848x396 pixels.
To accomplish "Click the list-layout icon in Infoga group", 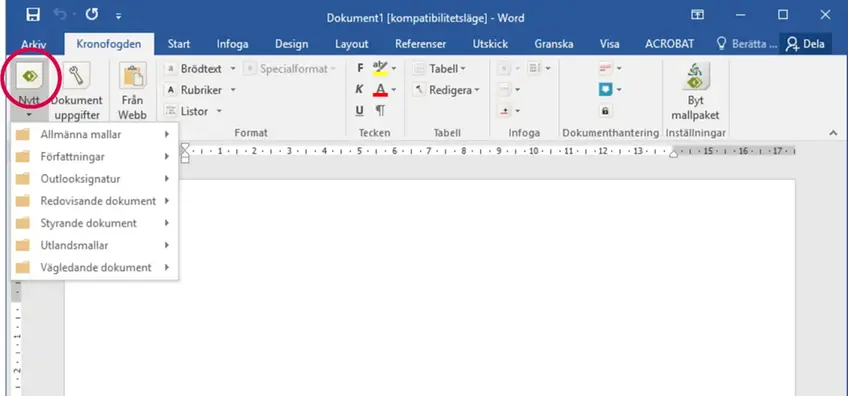I will pos(534,68).
